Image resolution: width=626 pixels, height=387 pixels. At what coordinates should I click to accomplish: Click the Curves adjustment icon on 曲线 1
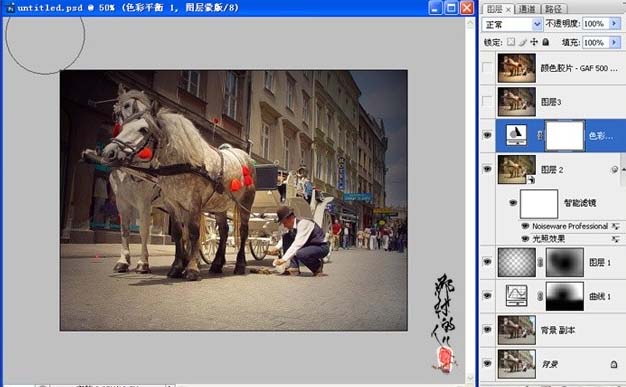click(516, 296)
